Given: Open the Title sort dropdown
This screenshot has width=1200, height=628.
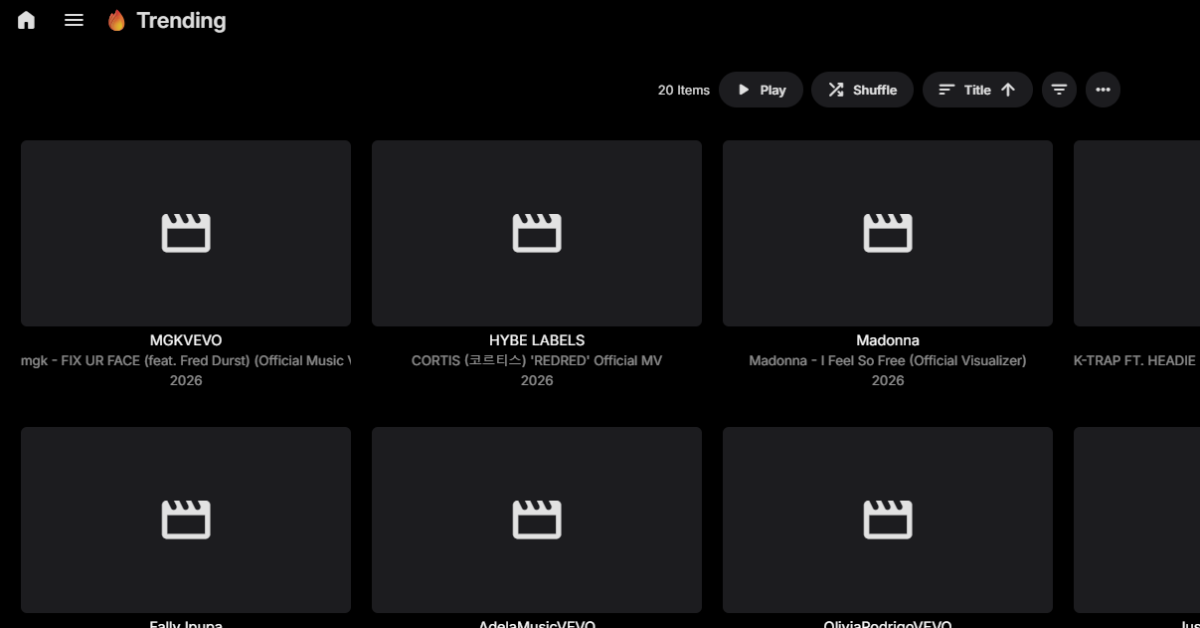Looking at the screenshot, I should [977, 90].
